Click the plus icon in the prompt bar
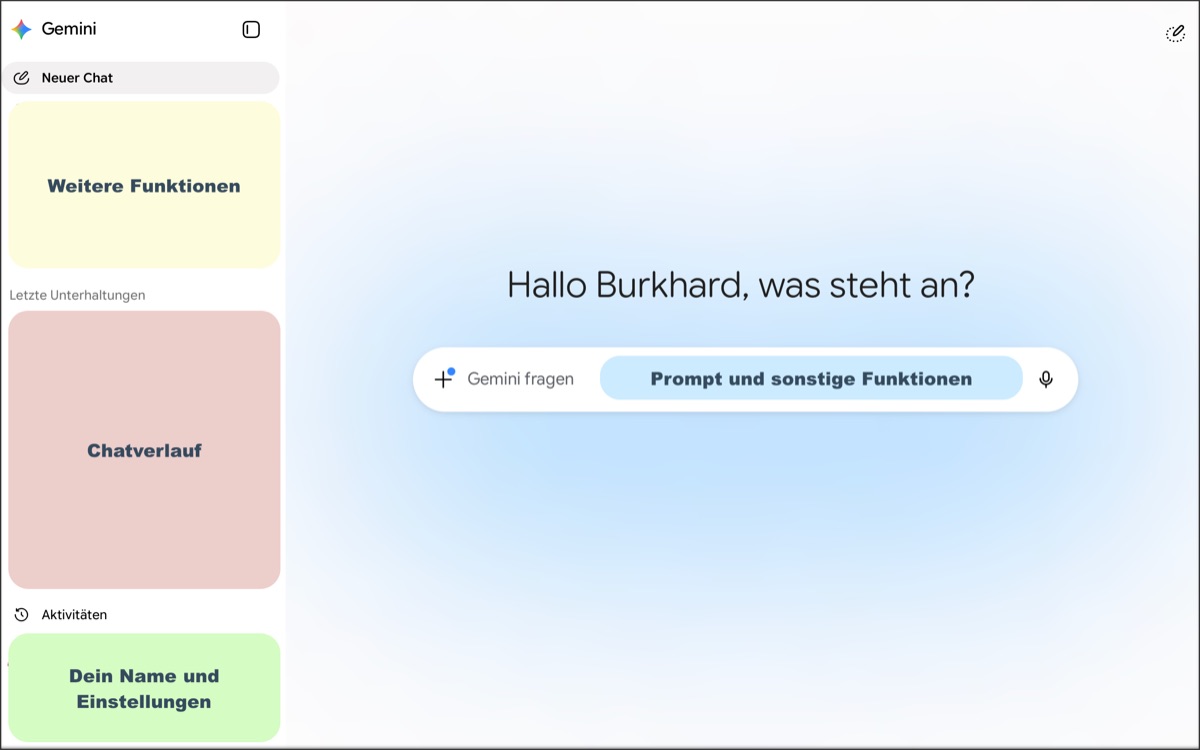 (443, 380)
